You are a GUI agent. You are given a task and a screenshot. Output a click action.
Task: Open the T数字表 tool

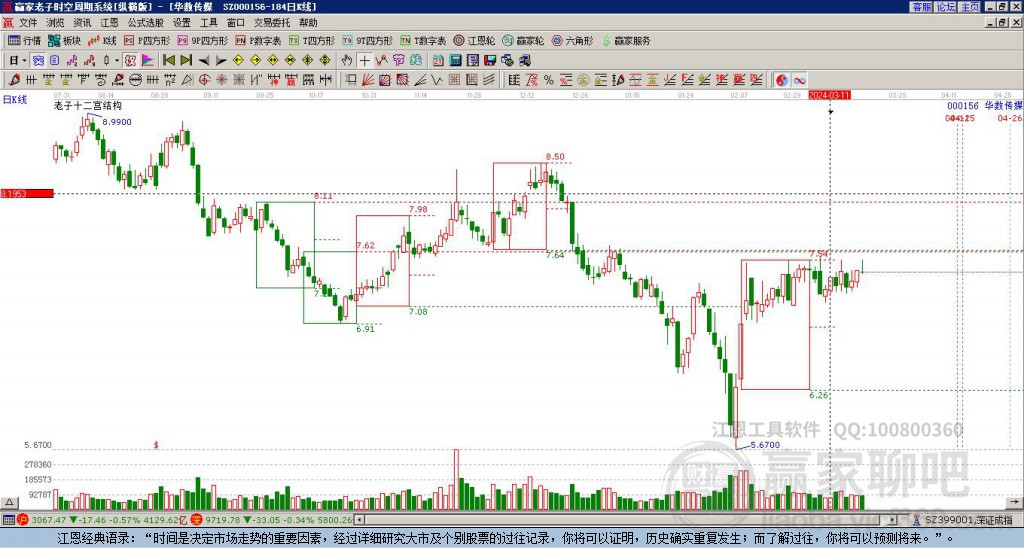tap(423, 40)
